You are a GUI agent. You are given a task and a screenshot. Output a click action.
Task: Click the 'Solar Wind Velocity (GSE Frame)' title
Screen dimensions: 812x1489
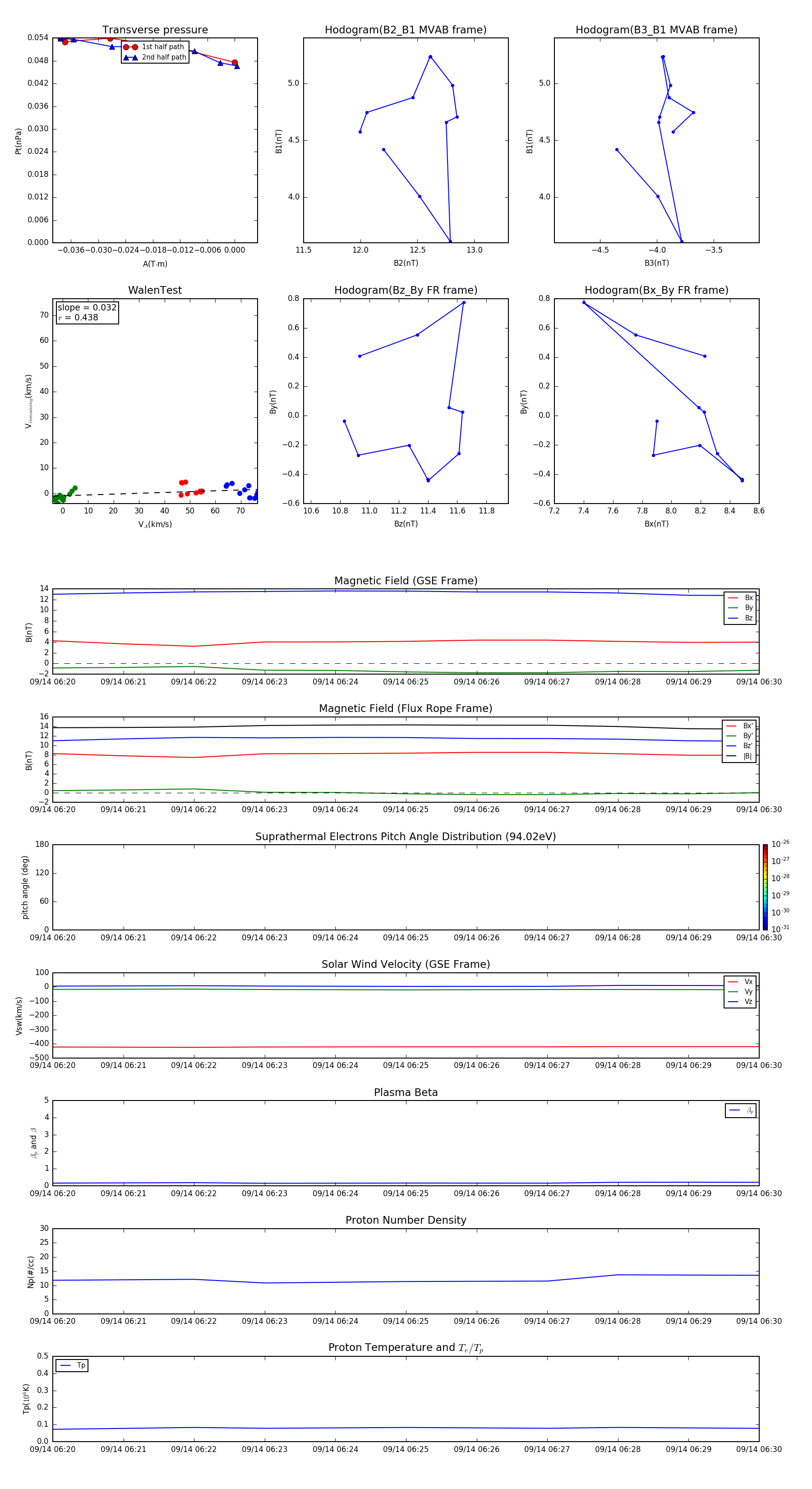pyautogui.click(x=406, y=964)
